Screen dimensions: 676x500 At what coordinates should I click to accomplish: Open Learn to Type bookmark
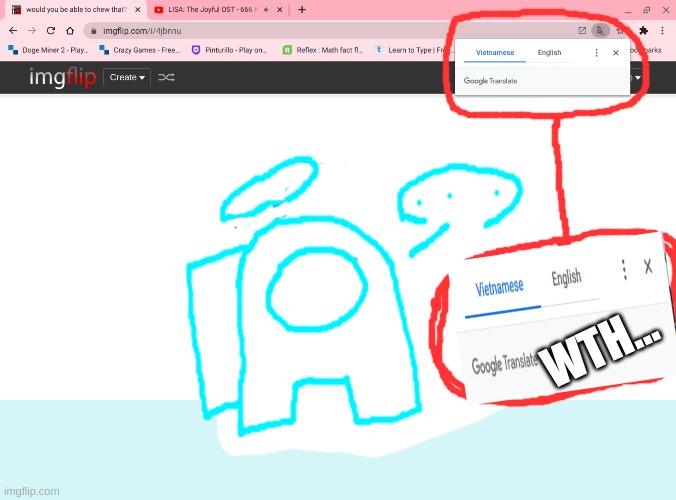(x=413, y=50)
